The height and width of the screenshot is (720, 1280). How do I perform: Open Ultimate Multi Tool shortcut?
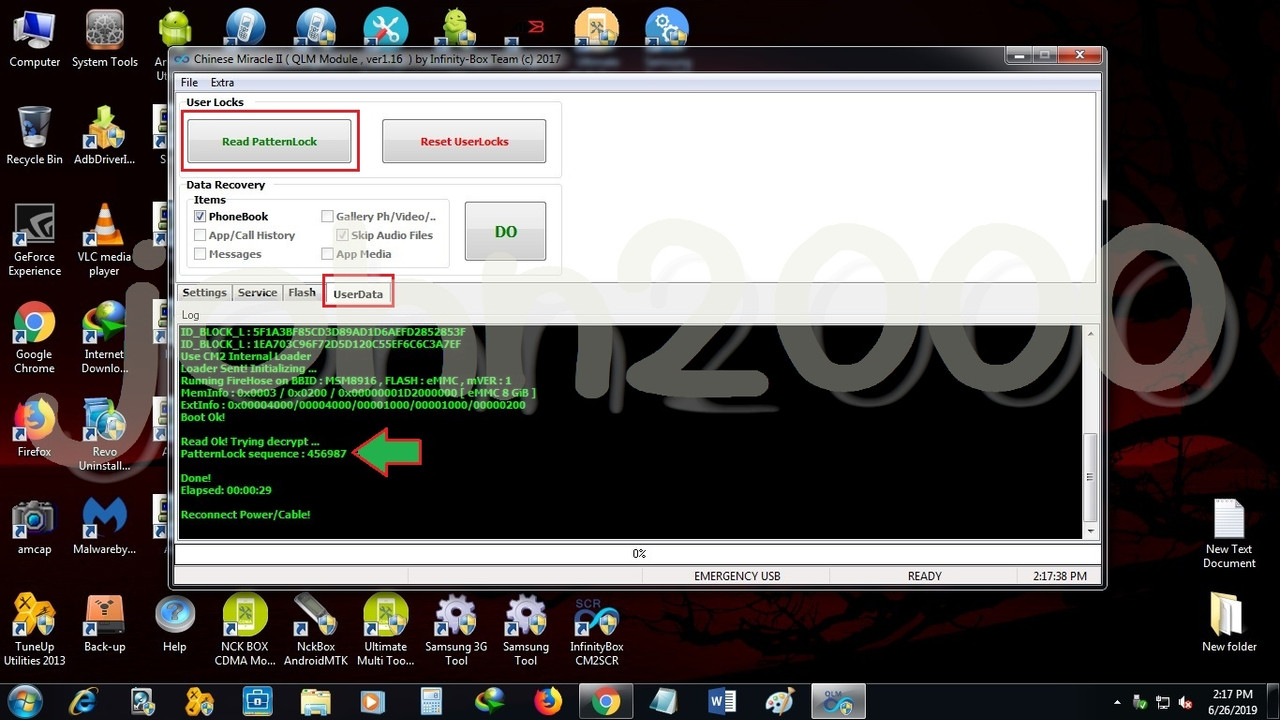385,630
